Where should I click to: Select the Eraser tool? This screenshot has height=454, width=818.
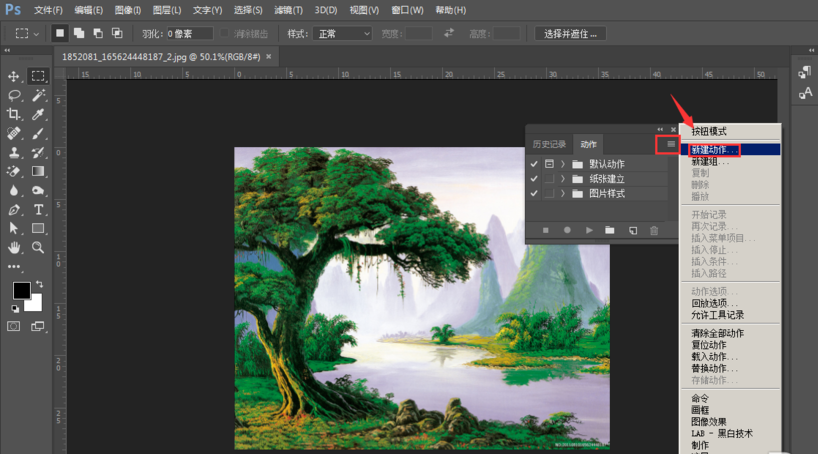click(x=14, y=171)
